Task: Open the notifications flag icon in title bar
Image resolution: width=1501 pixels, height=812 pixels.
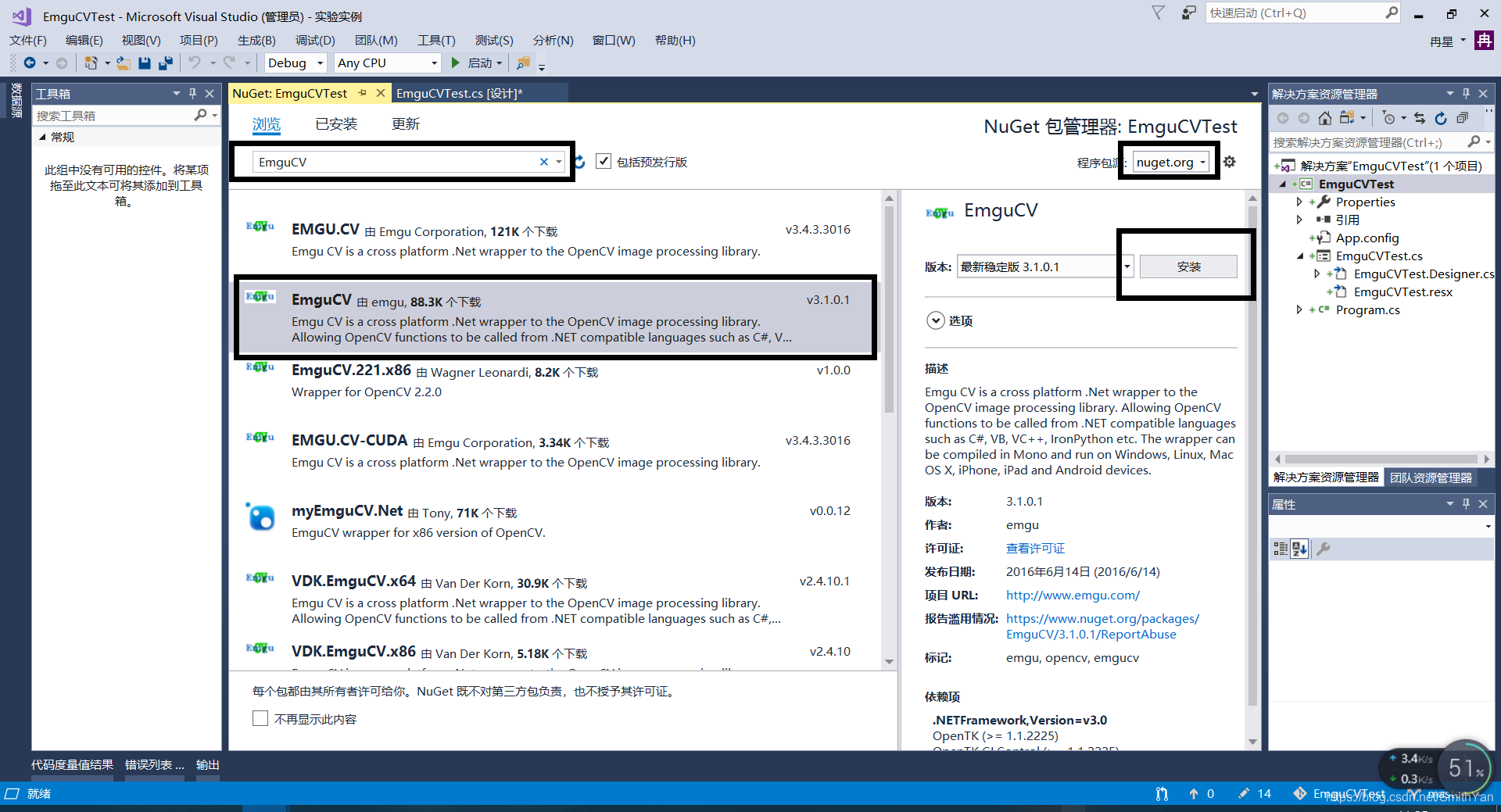Action: click(x=1159, y=13)
